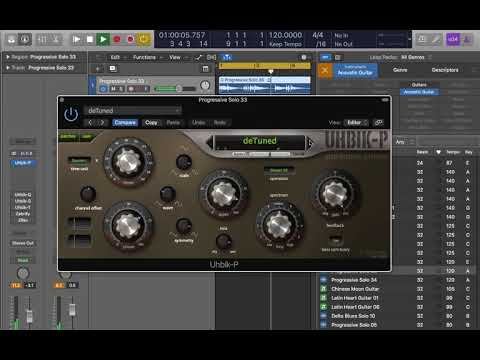This screenshot has width=480, height=360.
Task: Expand the Region Progressive Solo 33 disclosure
Action: click(8, 57)
